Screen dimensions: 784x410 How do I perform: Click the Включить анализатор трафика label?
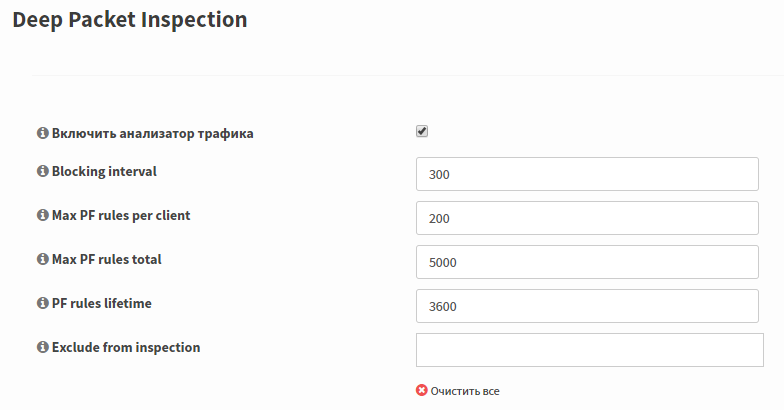pyautogui.click(x=152, y=134)
